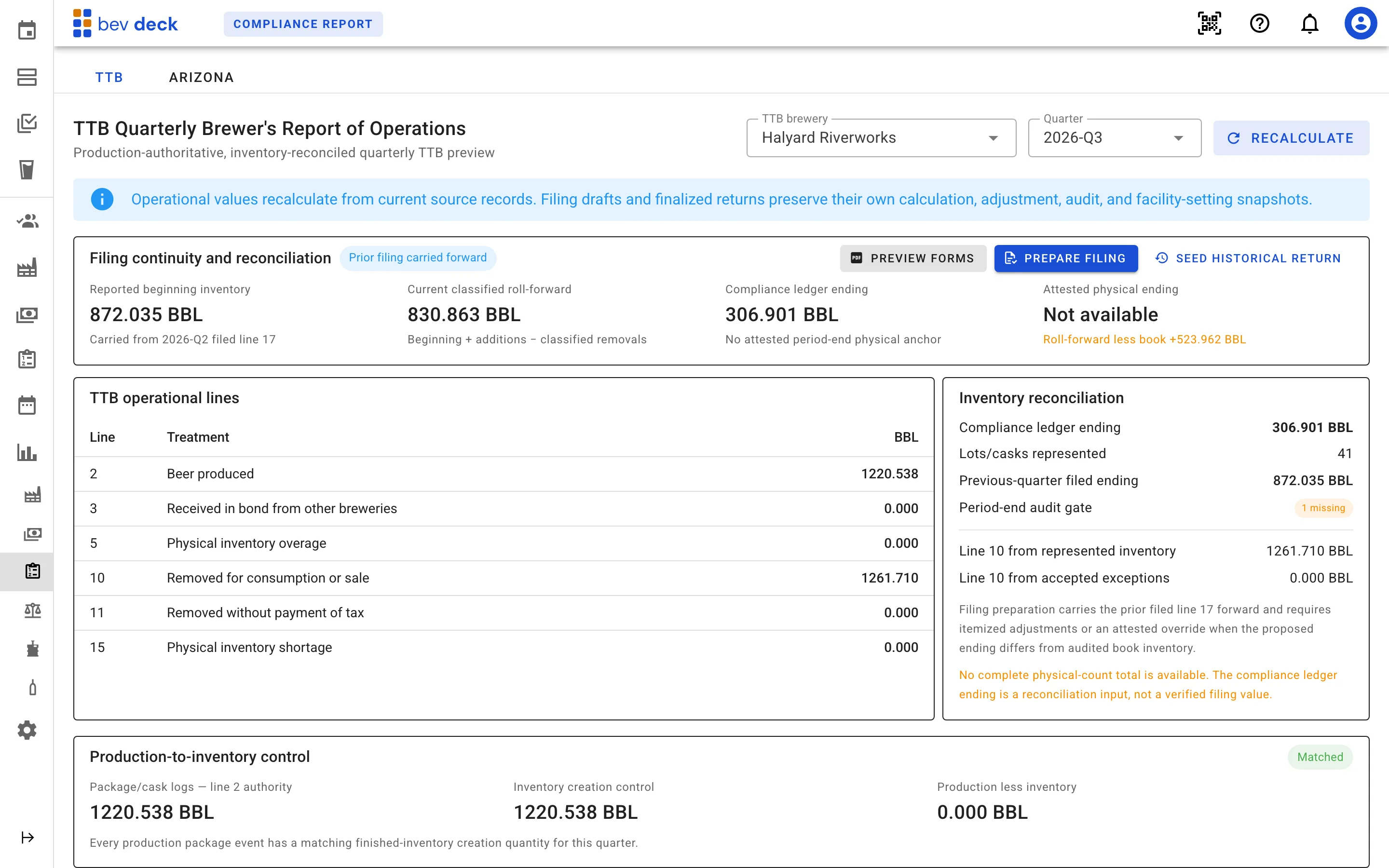Open the calendar-today icon in the sidebar
Image resolution: width=1389 pixels, height=868 pixels.
[27, 30]
